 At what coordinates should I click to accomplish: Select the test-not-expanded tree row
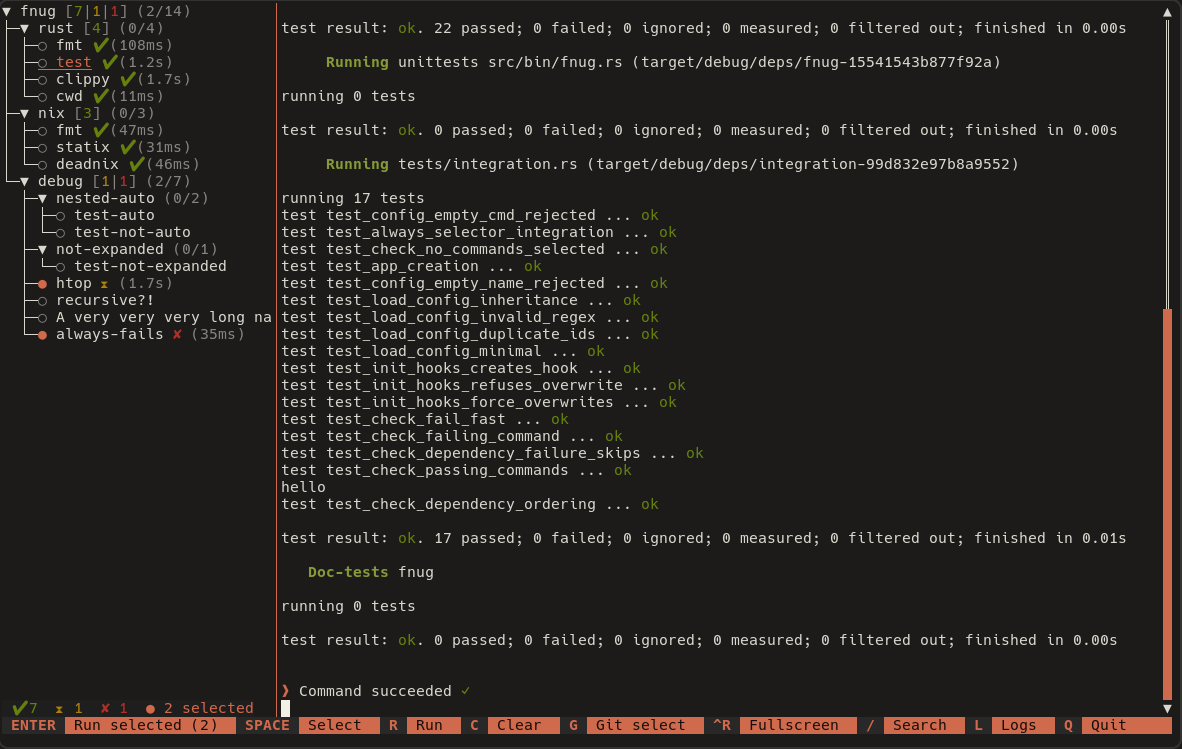point(150,267)
